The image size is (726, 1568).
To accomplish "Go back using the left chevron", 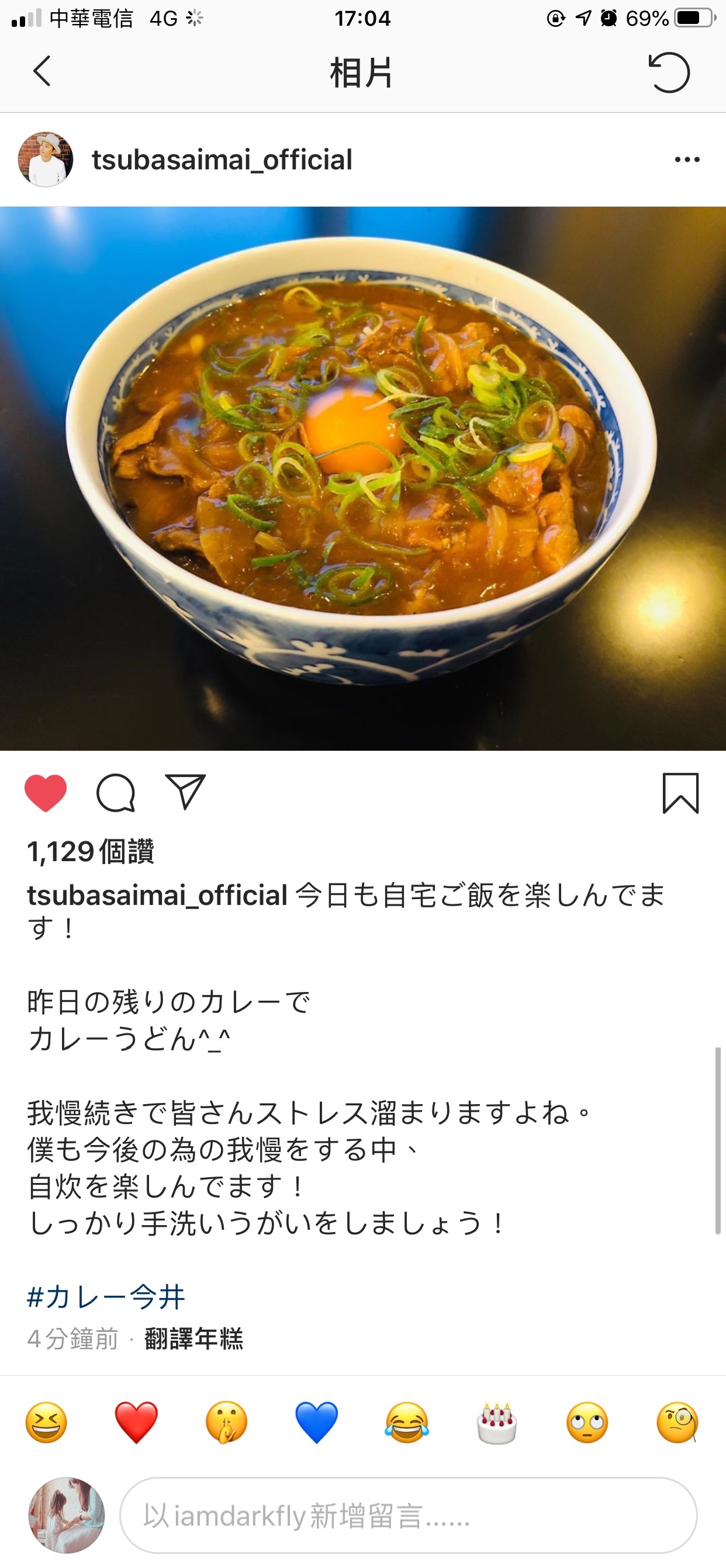I will click(42, 72).
